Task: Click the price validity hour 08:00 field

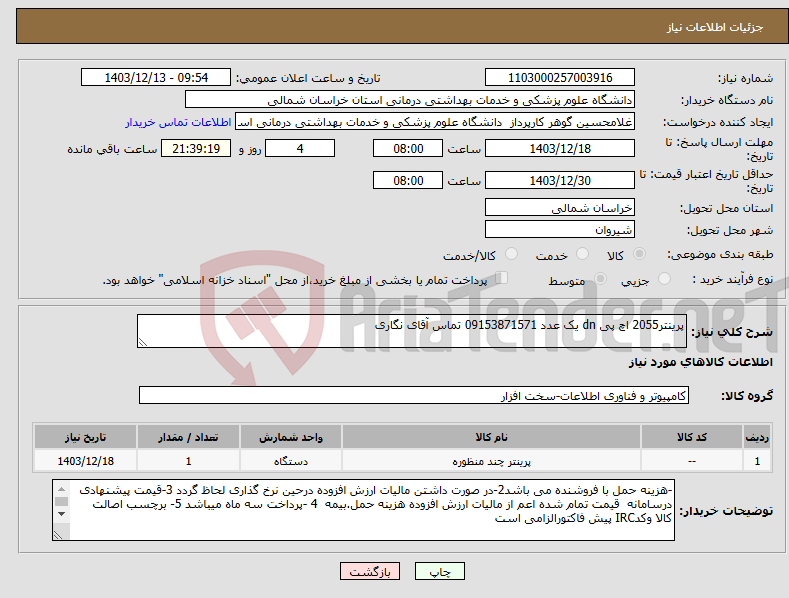Action: tap(408, 180)
